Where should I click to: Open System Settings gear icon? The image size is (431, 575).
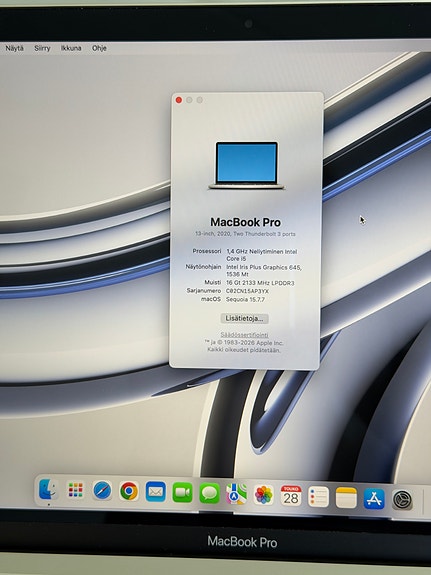pyautogui.click(x=402, y=500)
